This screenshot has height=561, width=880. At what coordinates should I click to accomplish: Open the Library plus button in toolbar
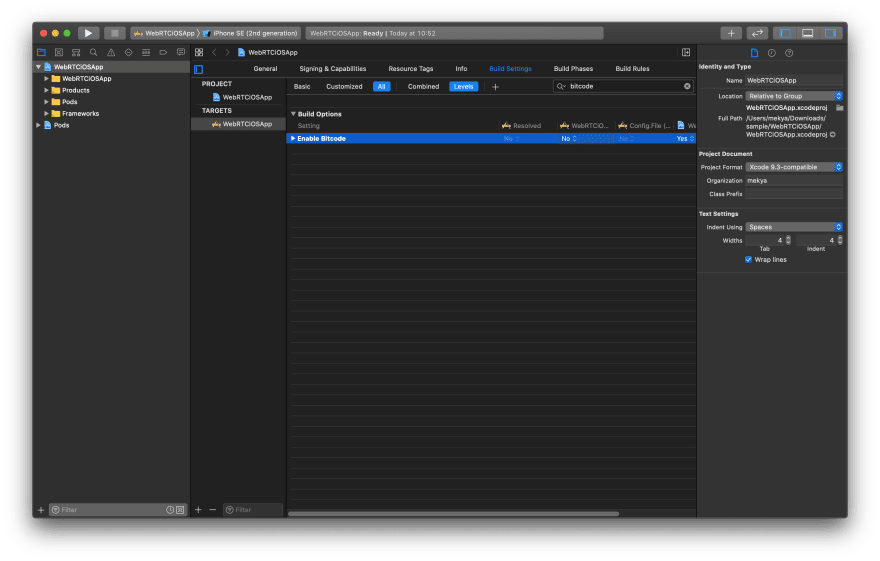tap(731, 33)
